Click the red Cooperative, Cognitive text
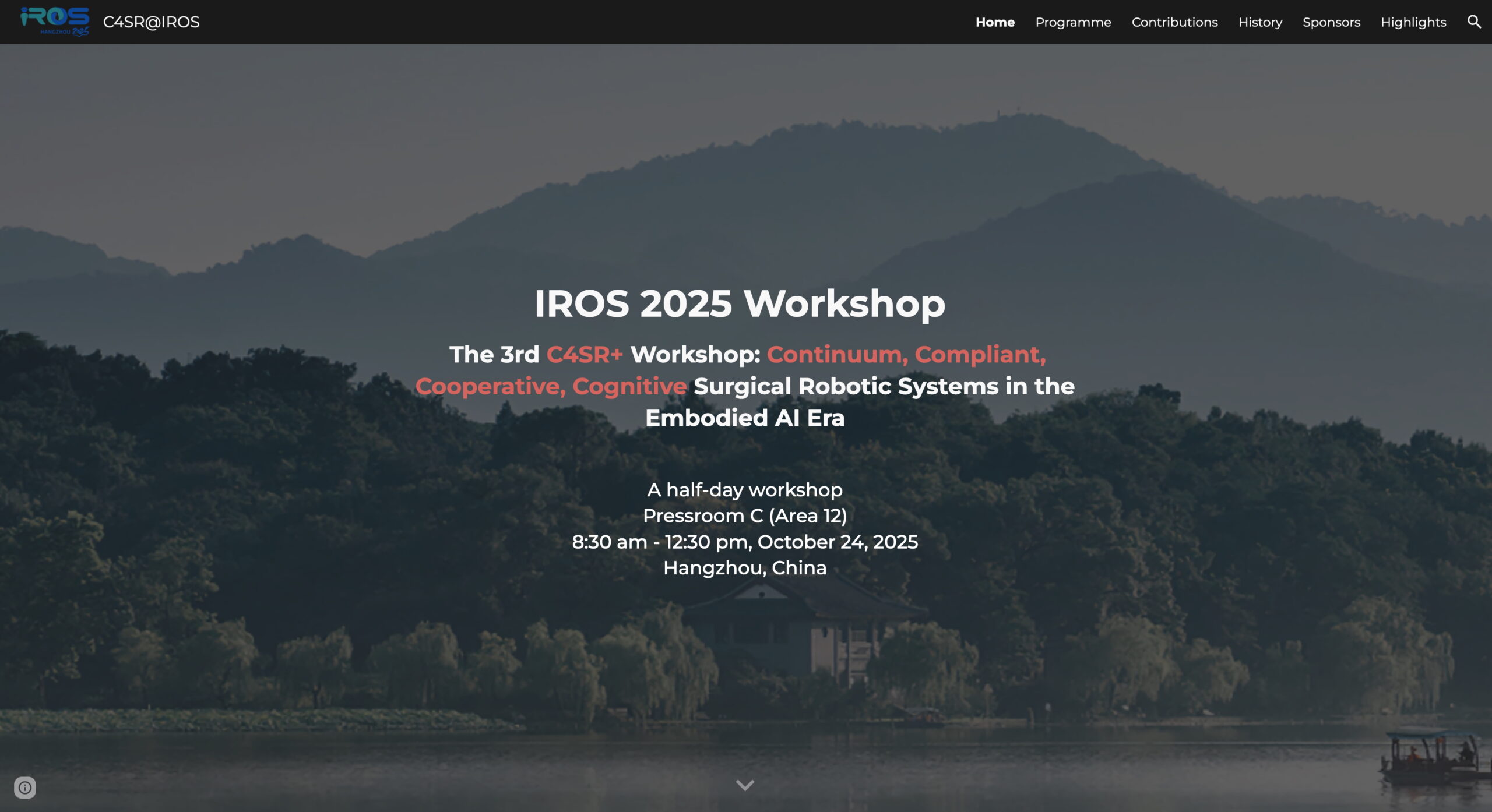Image resolution: width=1492 pixels, height=812 pixels. pos(551,386)
